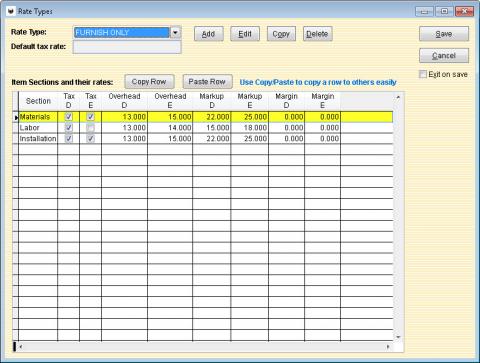The height and width of the screenshot is (363, 480).
Task: Toggle Tax D checkbox for Installation
Action: coord(69,138)
